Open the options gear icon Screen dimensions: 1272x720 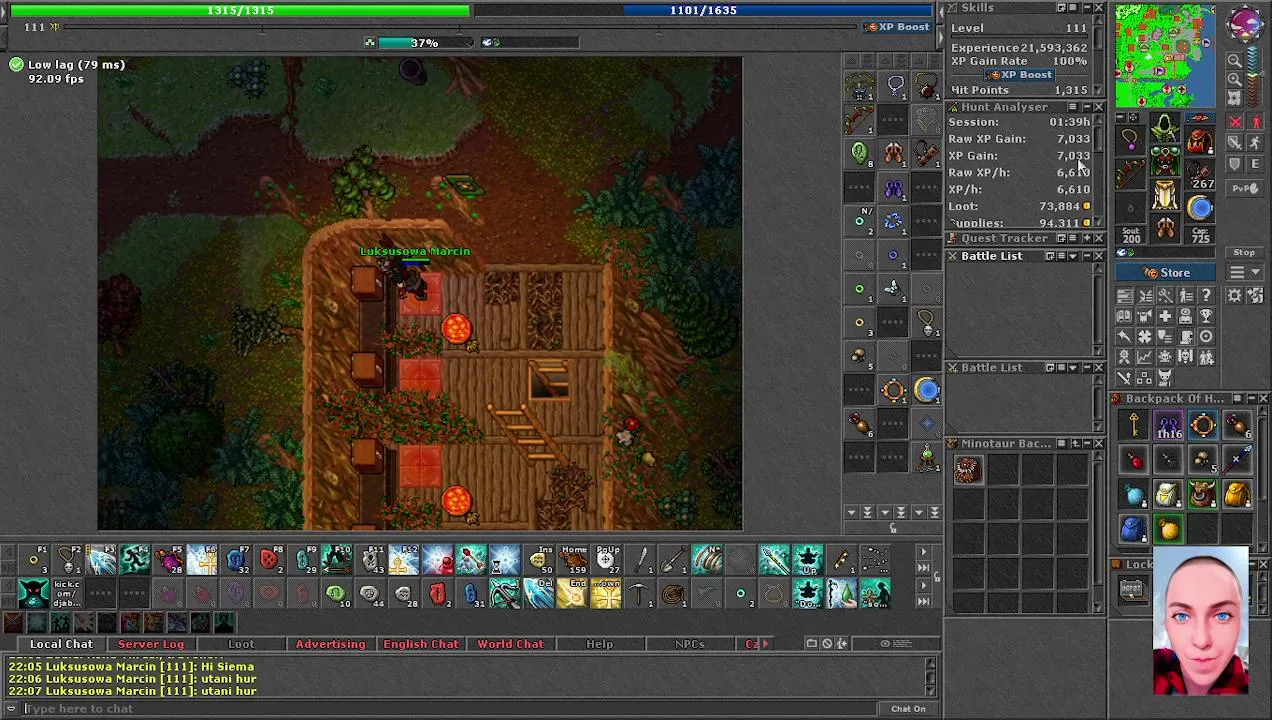[1234, 295]
